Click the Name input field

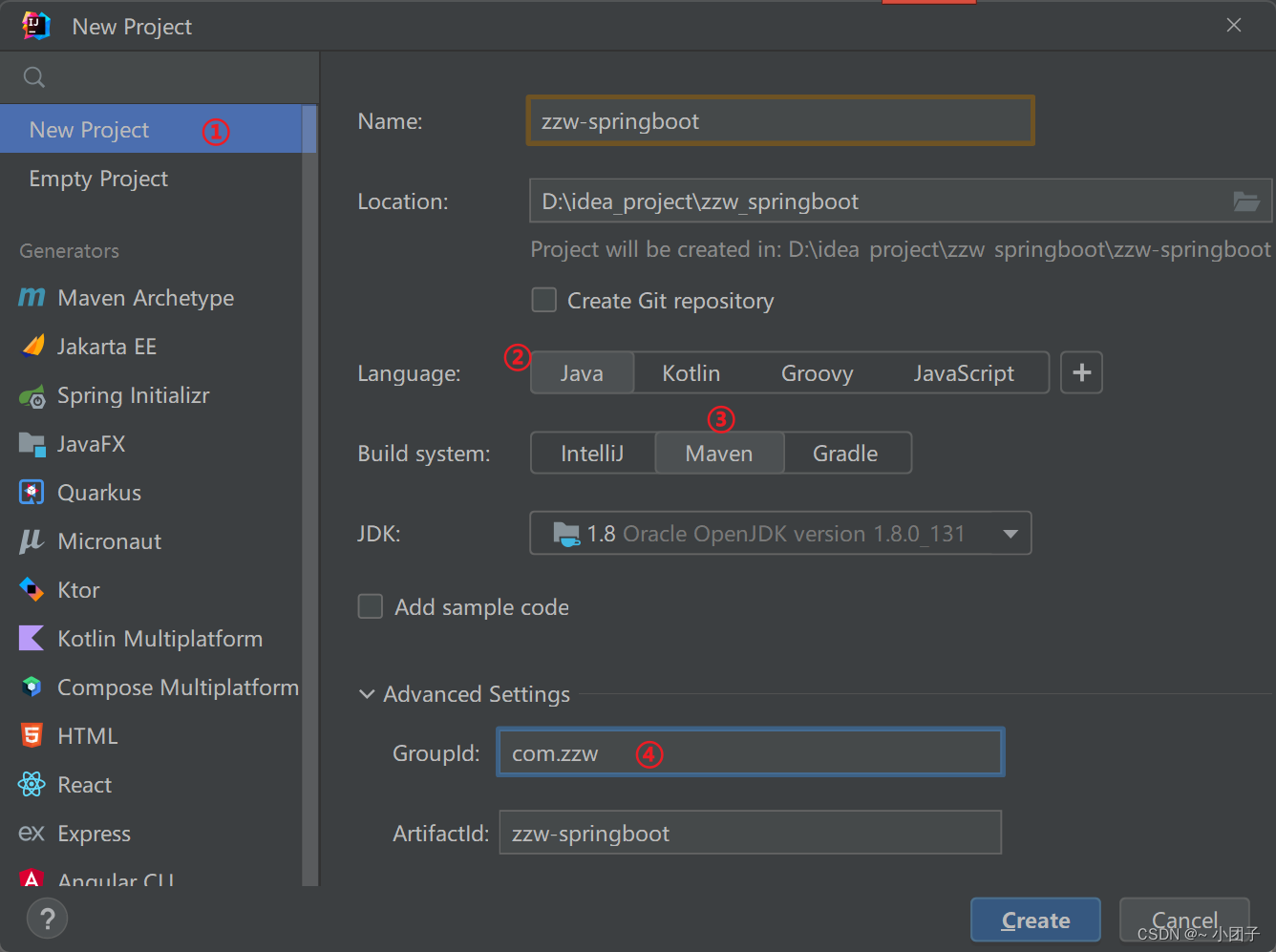click(780, 120)
